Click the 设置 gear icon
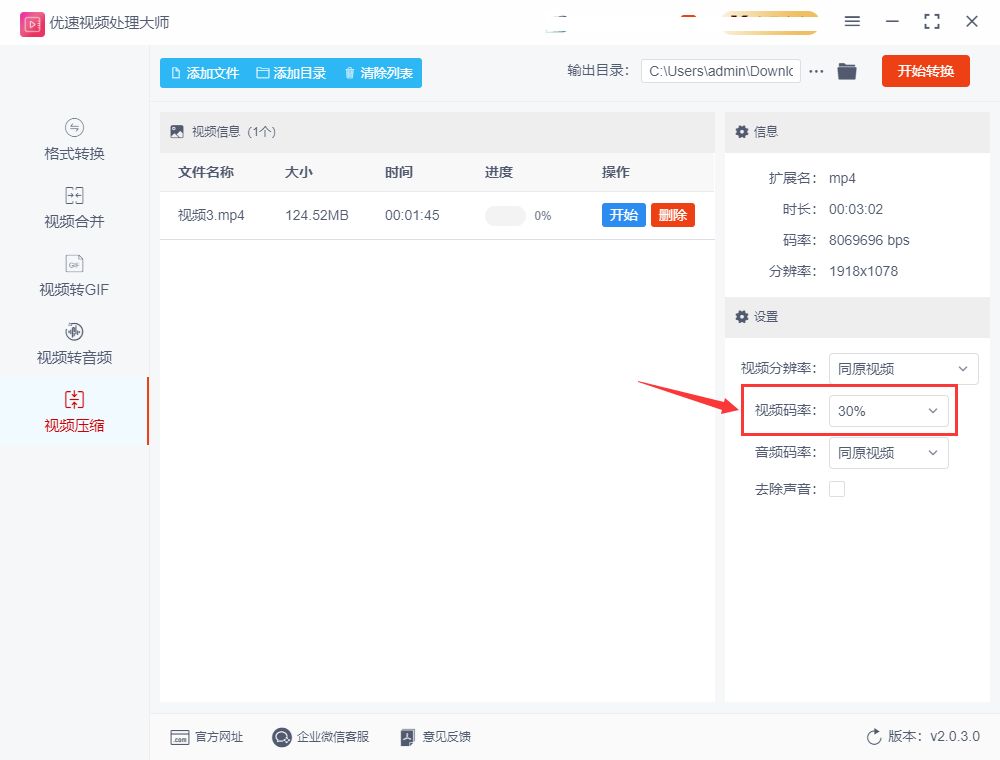The width and height of the screenshot is (1000, 760). [x=742, y=316]
